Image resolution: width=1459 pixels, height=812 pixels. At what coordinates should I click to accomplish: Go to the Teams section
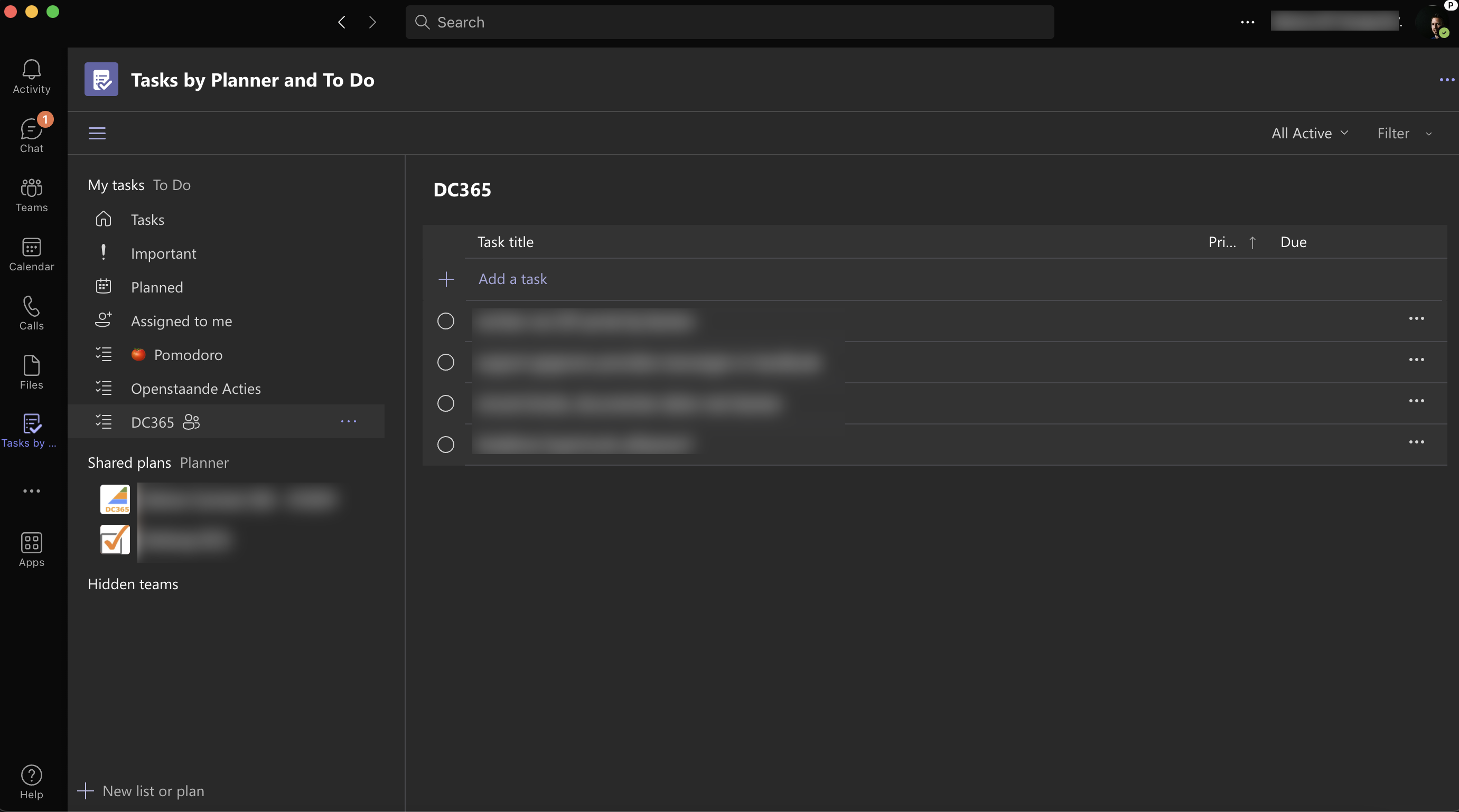(x=31, y=195)
